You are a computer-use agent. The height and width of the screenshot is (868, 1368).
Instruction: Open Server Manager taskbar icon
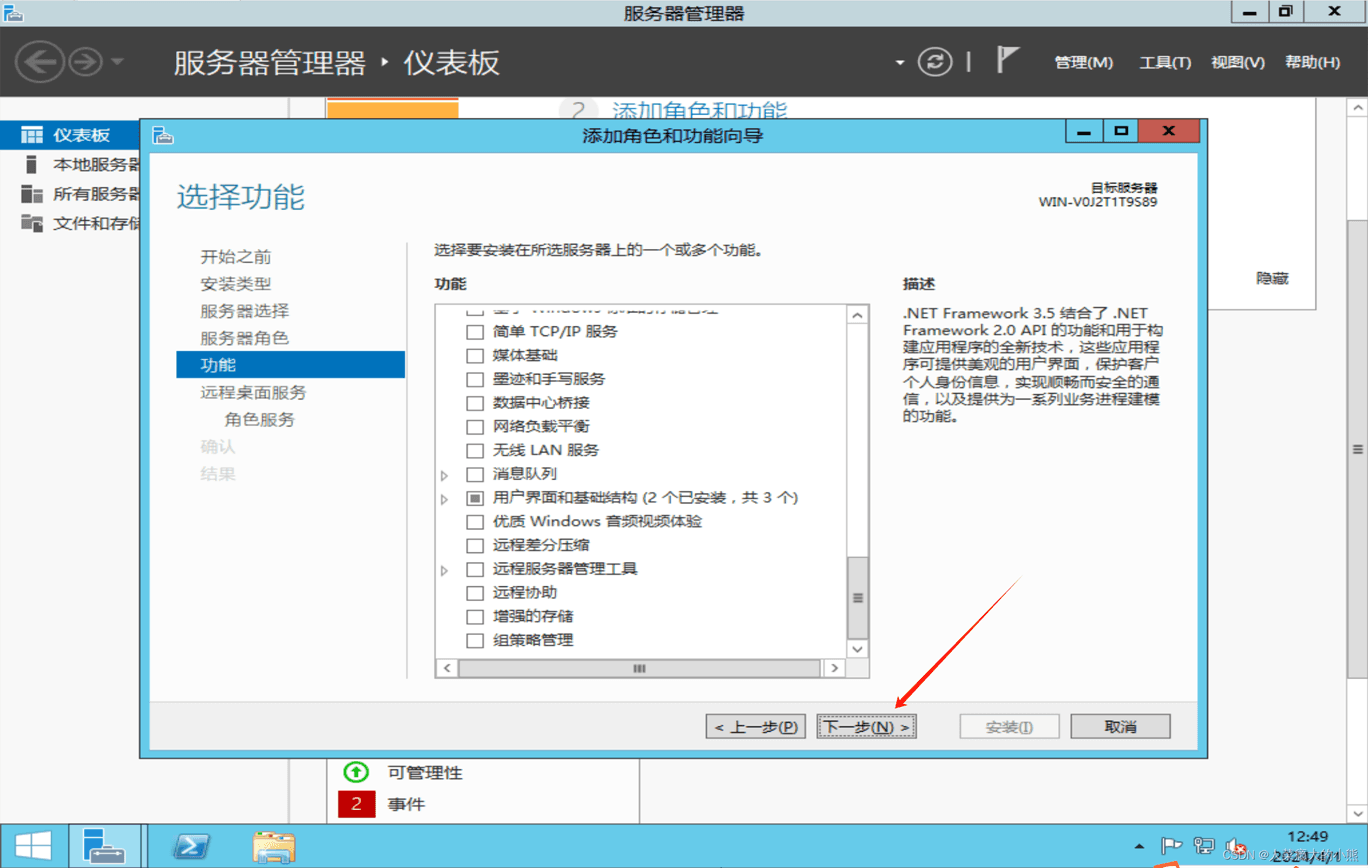click(104, 846)
